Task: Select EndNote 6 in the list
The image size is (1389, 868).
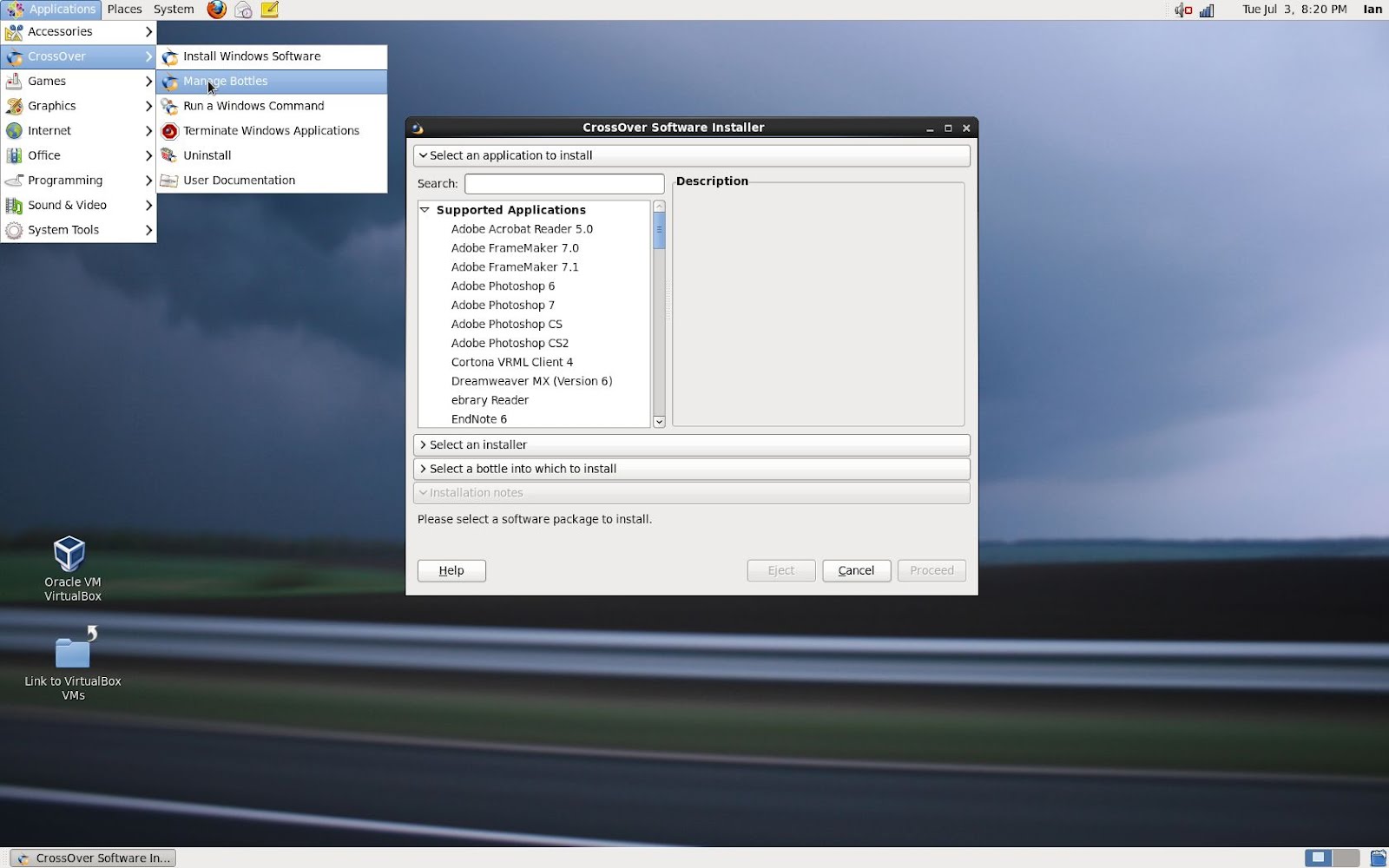Action: (x=479, y=419)
